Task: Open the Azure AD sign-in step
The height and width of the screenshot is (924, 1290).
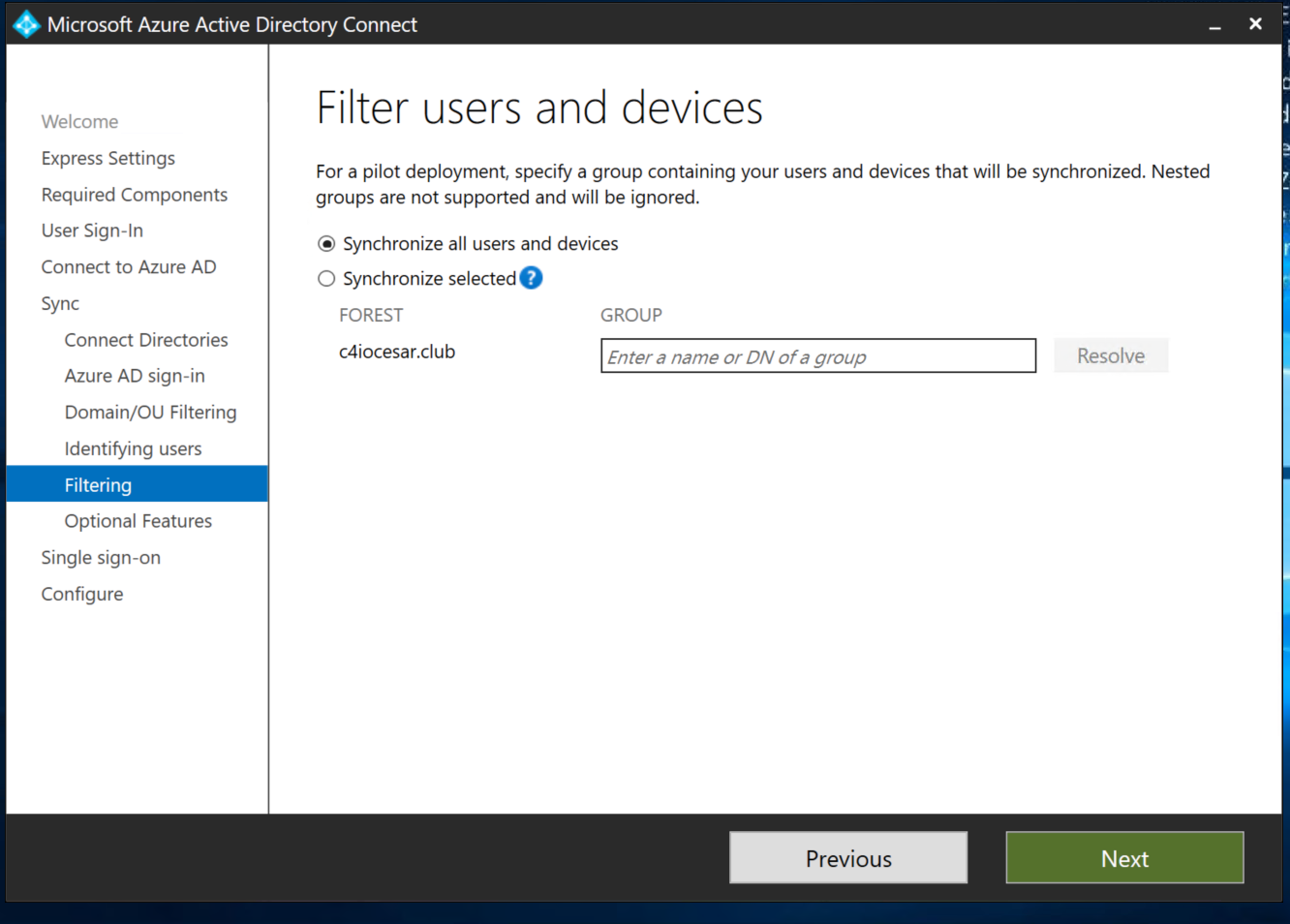Action: click(134, 376)
